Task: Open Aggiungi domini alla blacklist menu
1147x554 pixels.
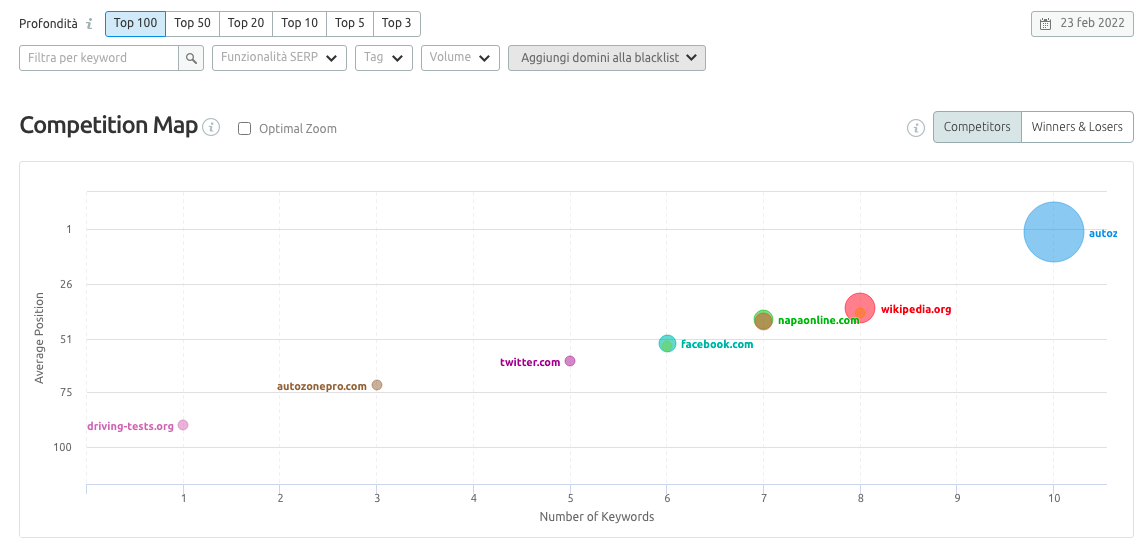Action: [607, 58]
